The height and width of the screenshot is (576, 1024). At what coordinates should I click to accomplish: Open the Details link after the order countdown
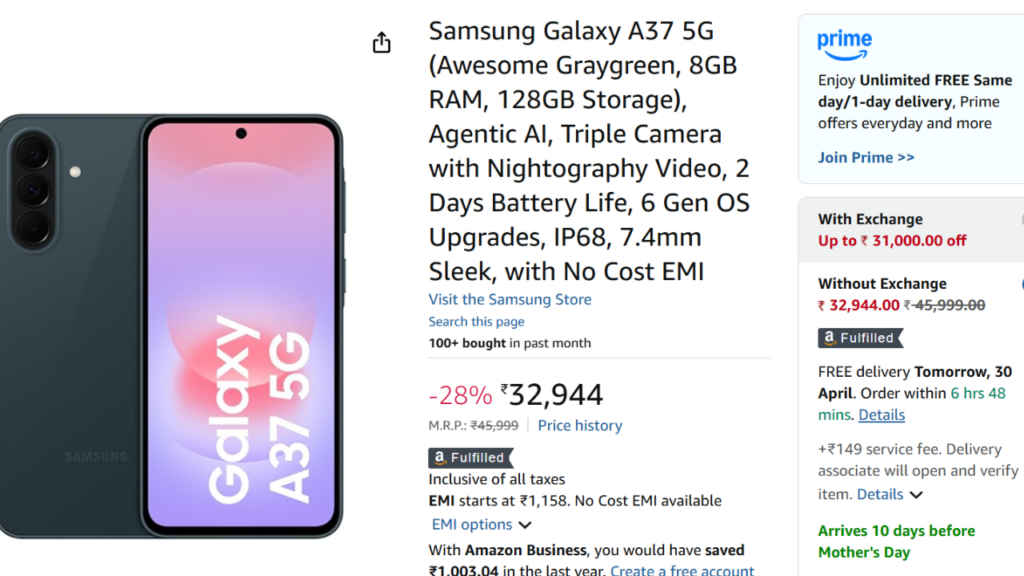(x=881, y=414)
